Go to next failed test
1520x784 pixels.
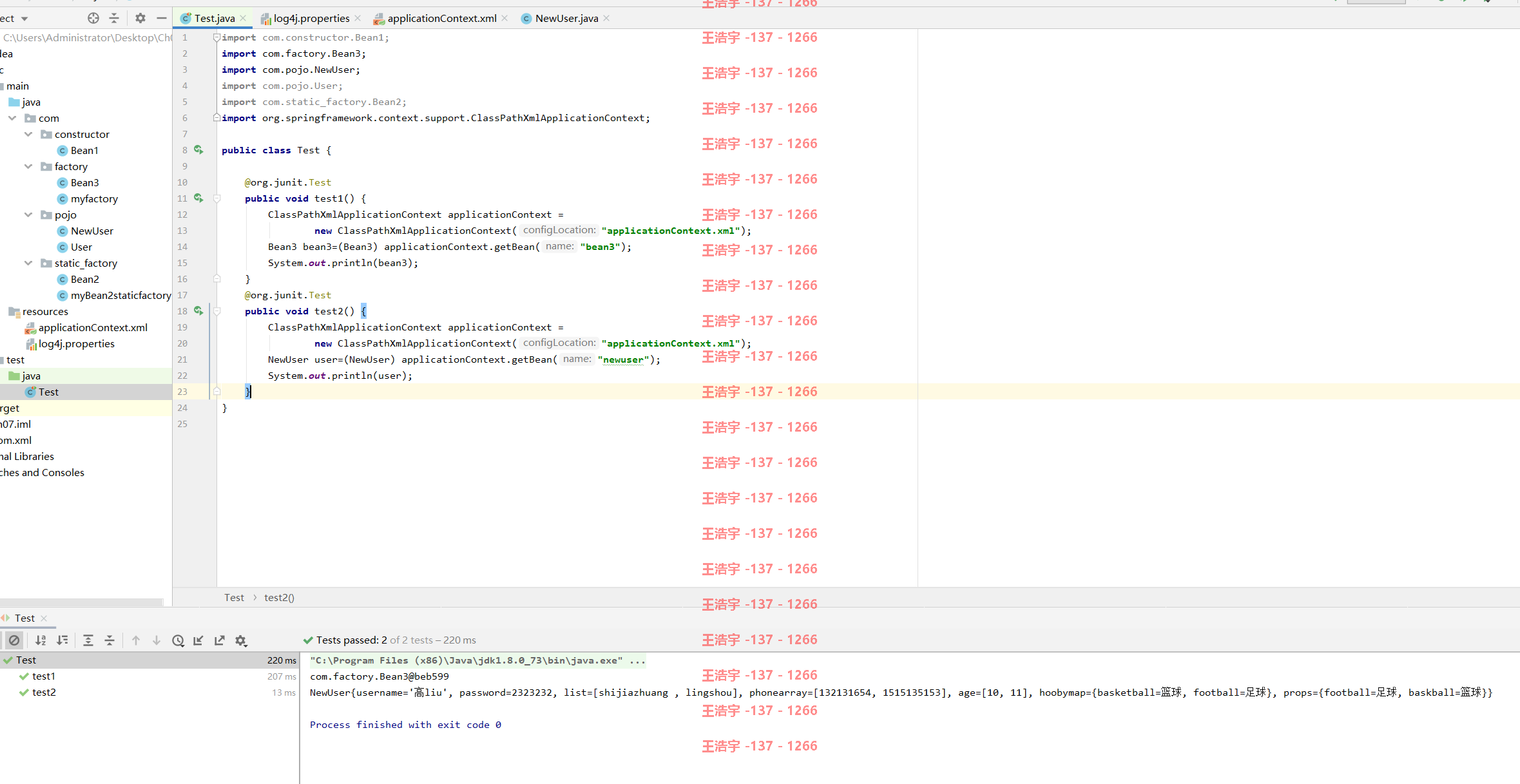(157, 640)
